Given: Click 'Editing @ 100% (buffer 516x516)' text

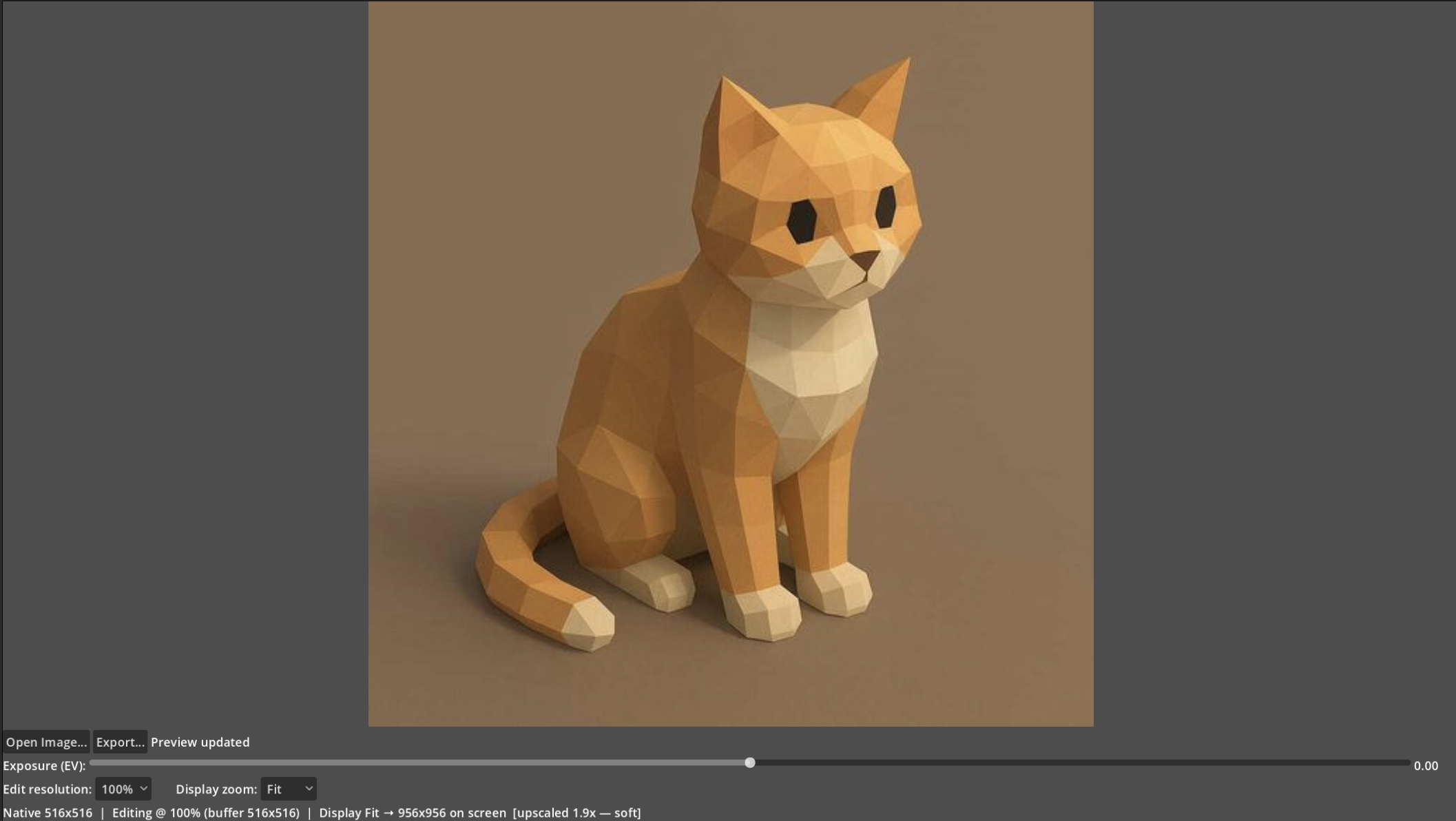Looking at the screenshot, I should pos(206,813).
